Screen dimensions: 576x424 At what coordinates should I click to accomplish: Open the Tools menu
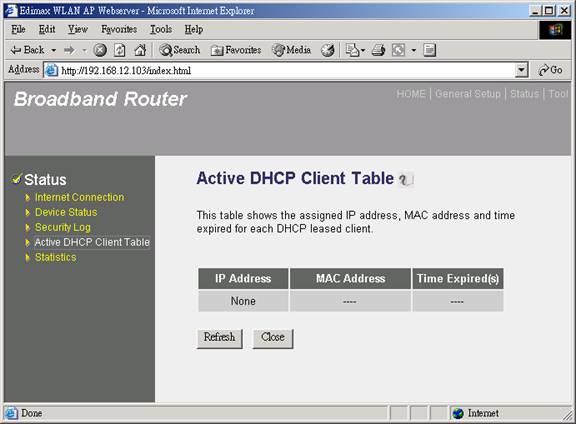161,29
